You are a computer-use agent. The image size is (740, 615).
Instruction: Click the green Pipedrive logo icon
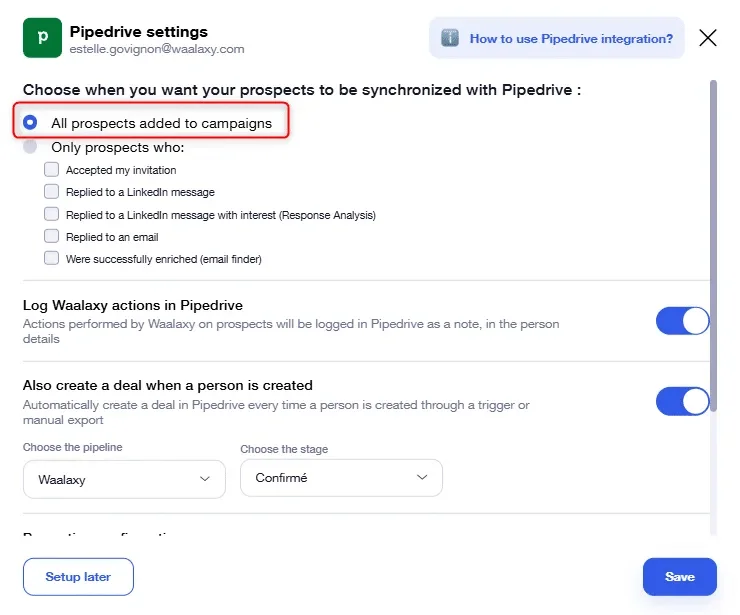(42, 38)
